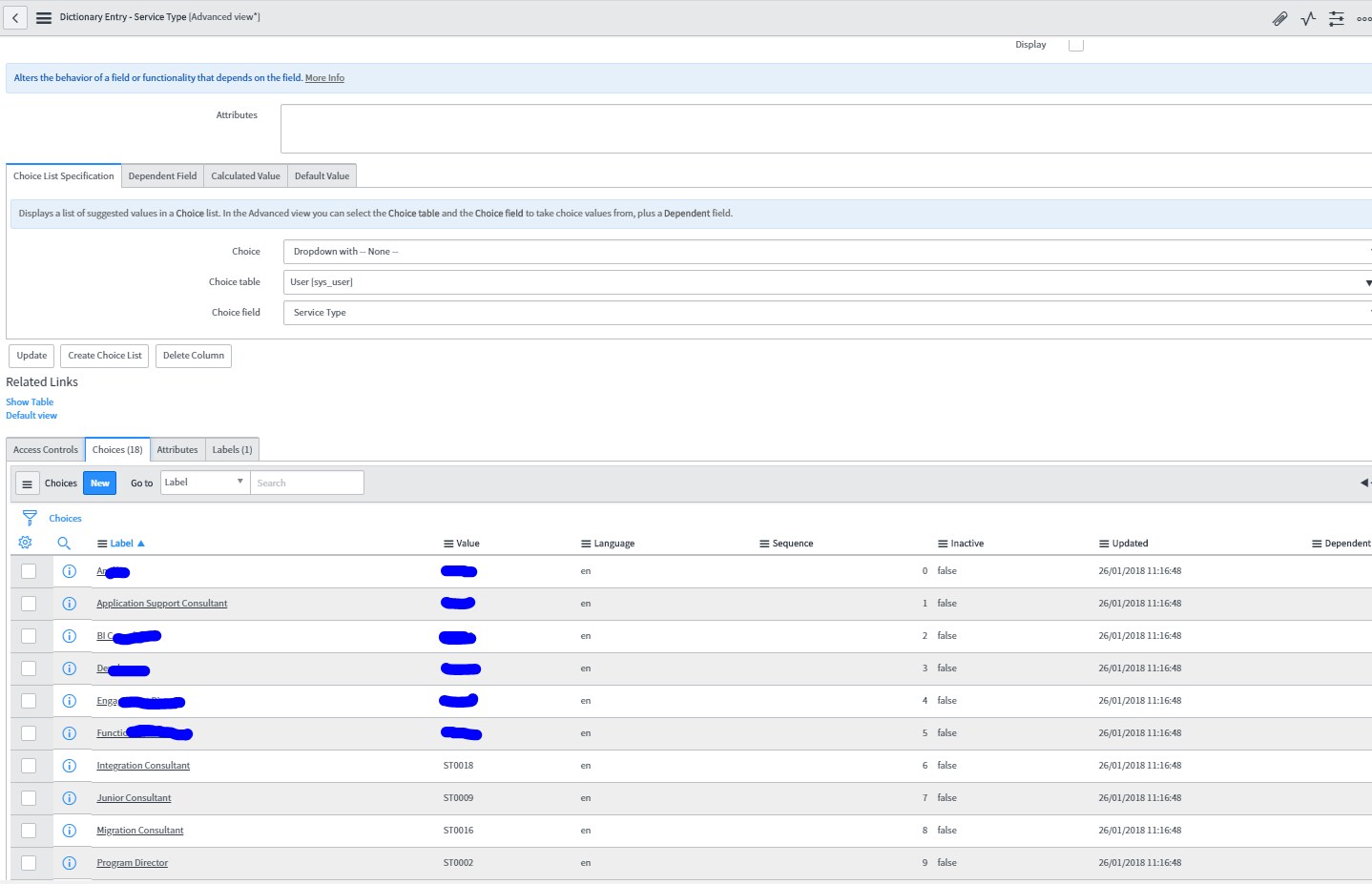
Task: Open the Access Controls related tab
Action: (x=46, y=450)
